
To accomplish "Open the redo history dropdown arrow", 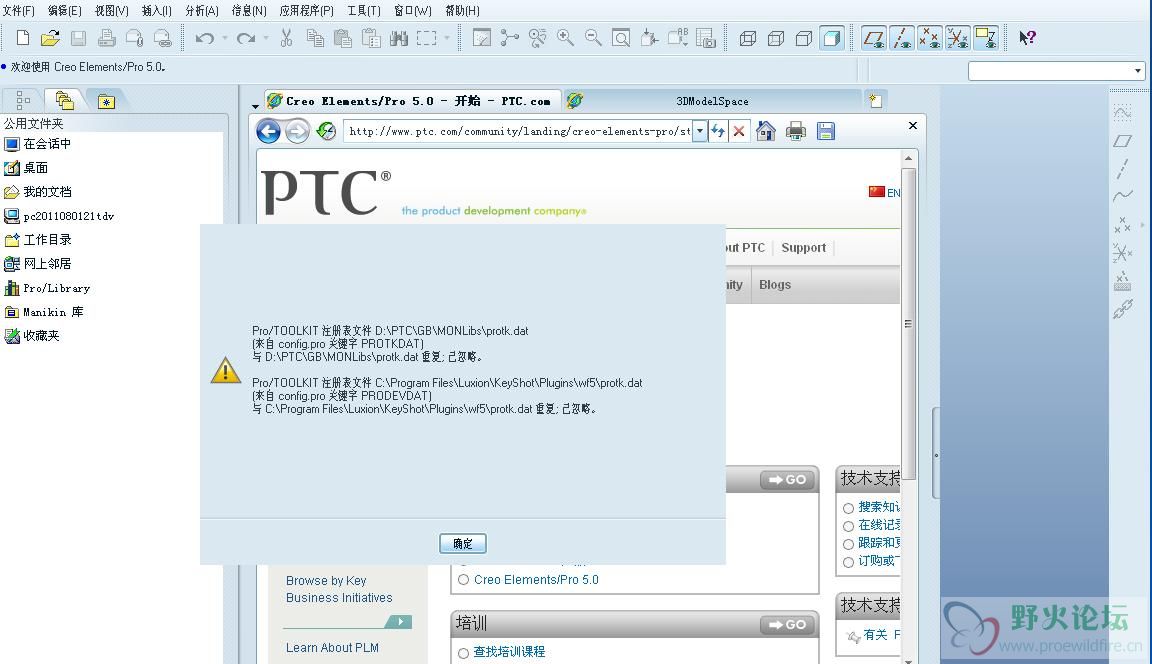I will (x=266, y=38).
